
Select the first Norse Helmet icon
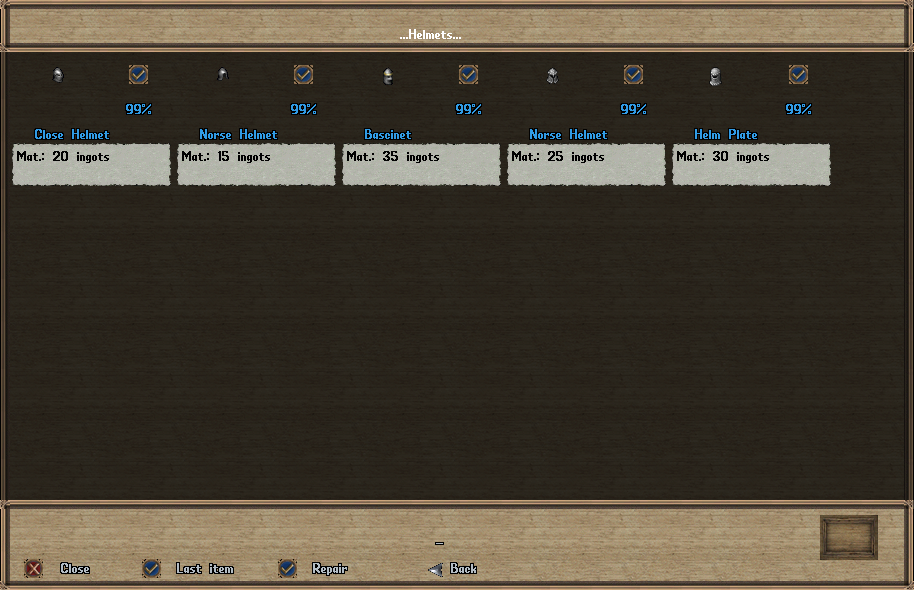tap(223, 74)
